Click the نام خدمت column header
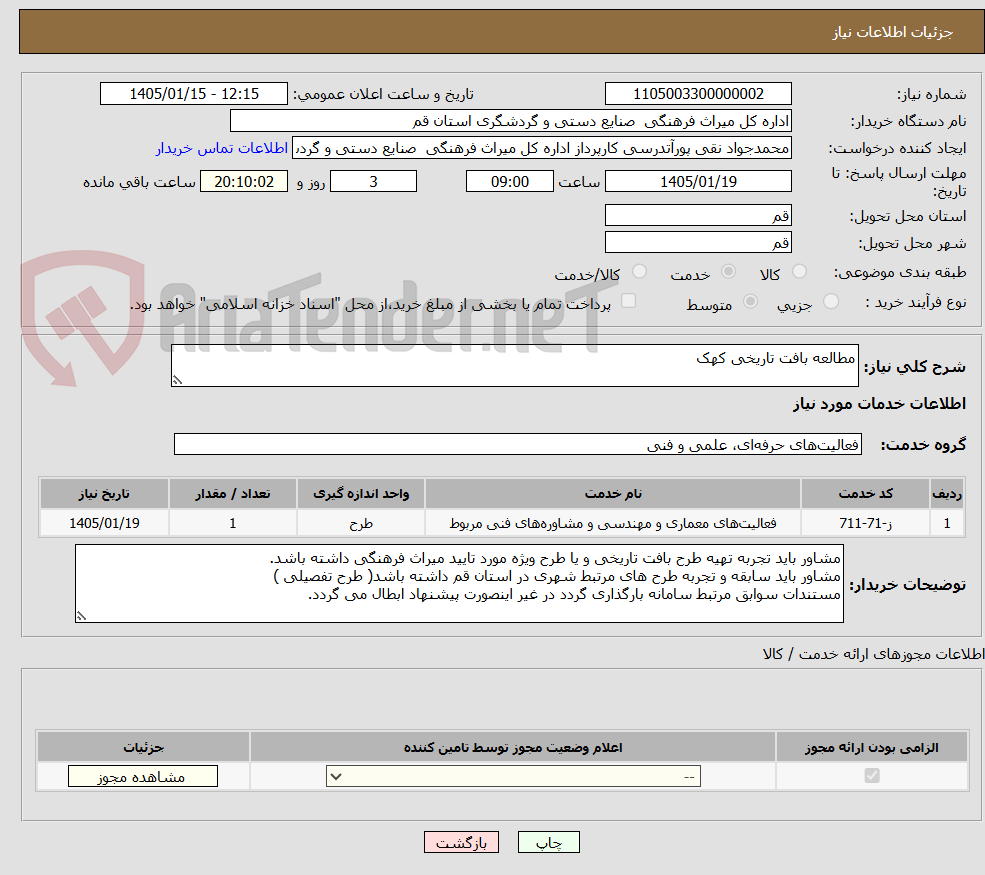Viewport: 985px width, 875px height. [x=613, y=494]
